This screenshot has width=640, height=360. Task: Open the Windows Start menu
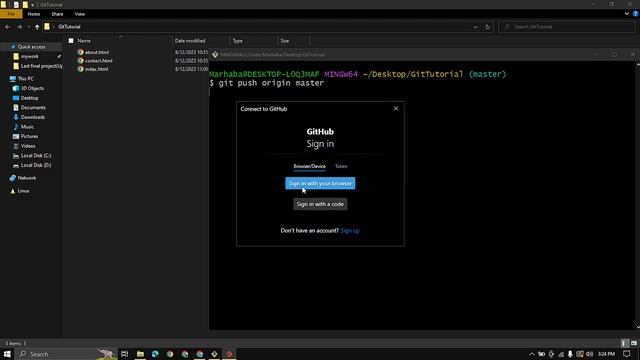click(7, 354)
